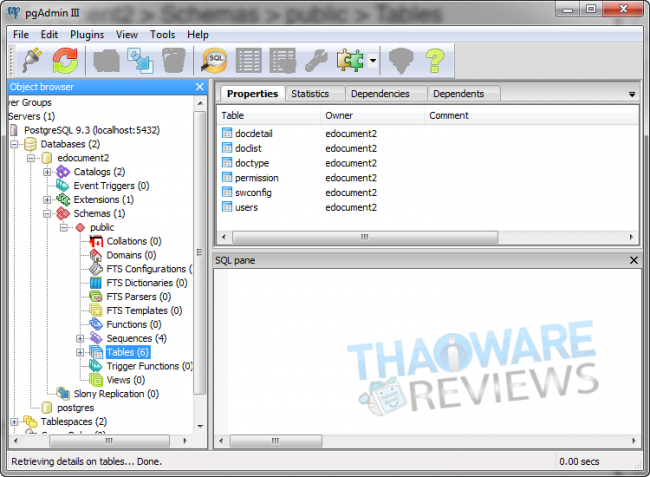650x477 pixels.
Task: Click the Drop object trash icon
Action: click(x=174, y=61)
